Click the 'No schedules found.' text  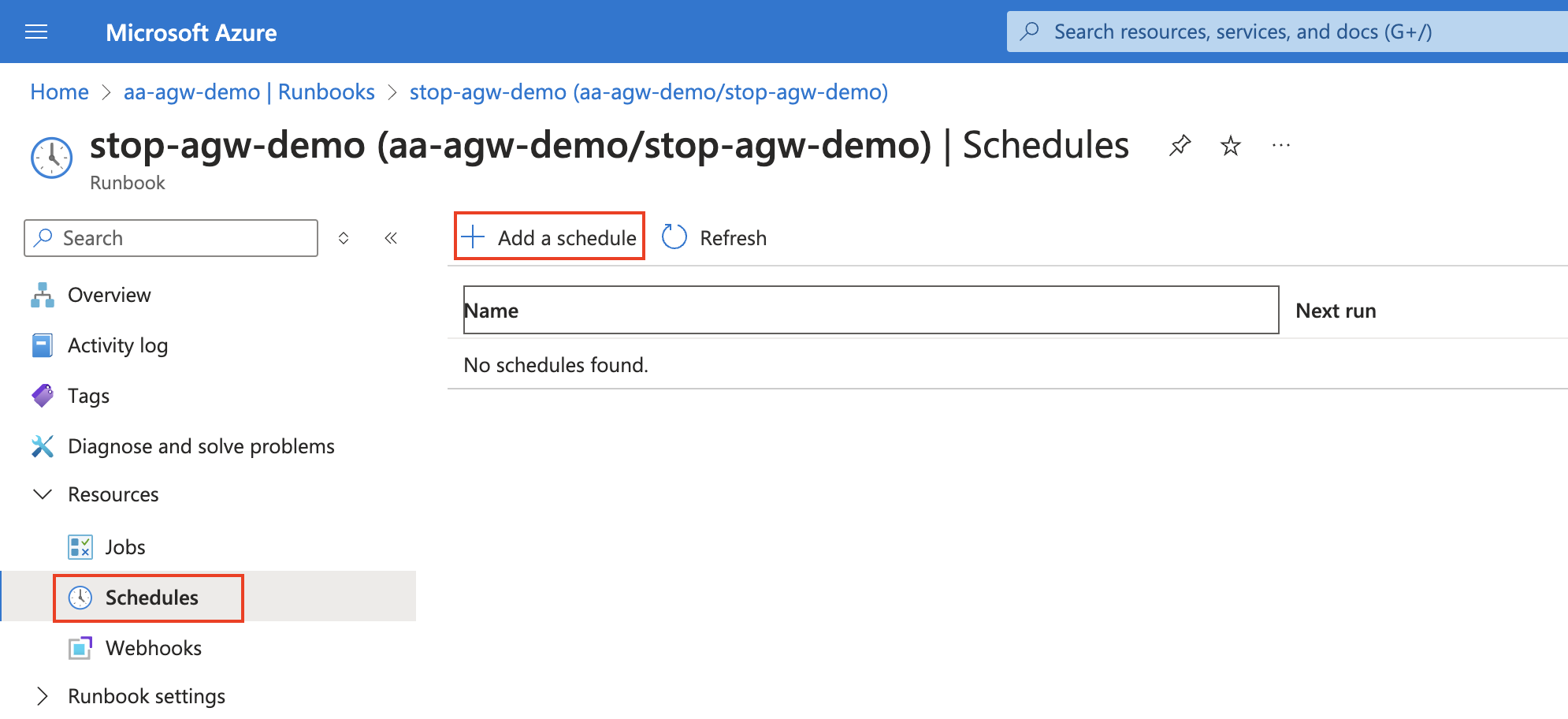coord(556,365)
